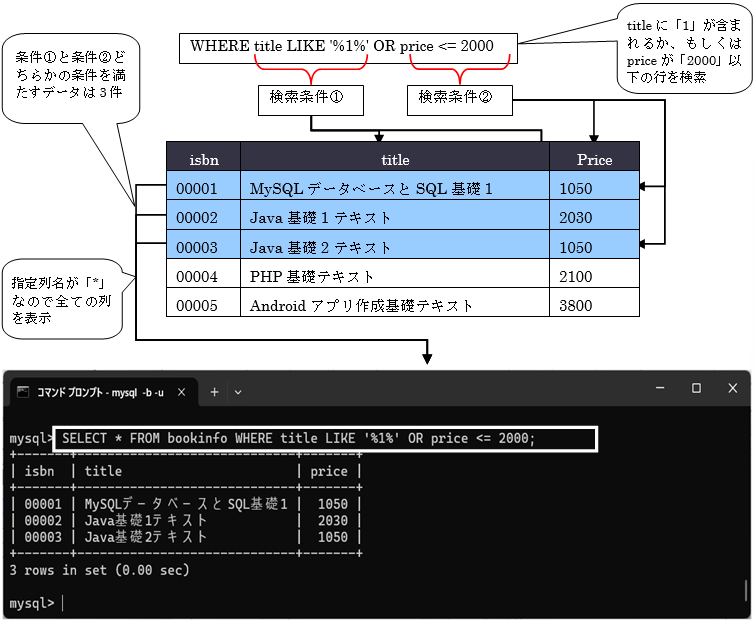Click the 3 rows in set result line
The width and height of the screenshot is (754, 622).
(x=100, y=570)
